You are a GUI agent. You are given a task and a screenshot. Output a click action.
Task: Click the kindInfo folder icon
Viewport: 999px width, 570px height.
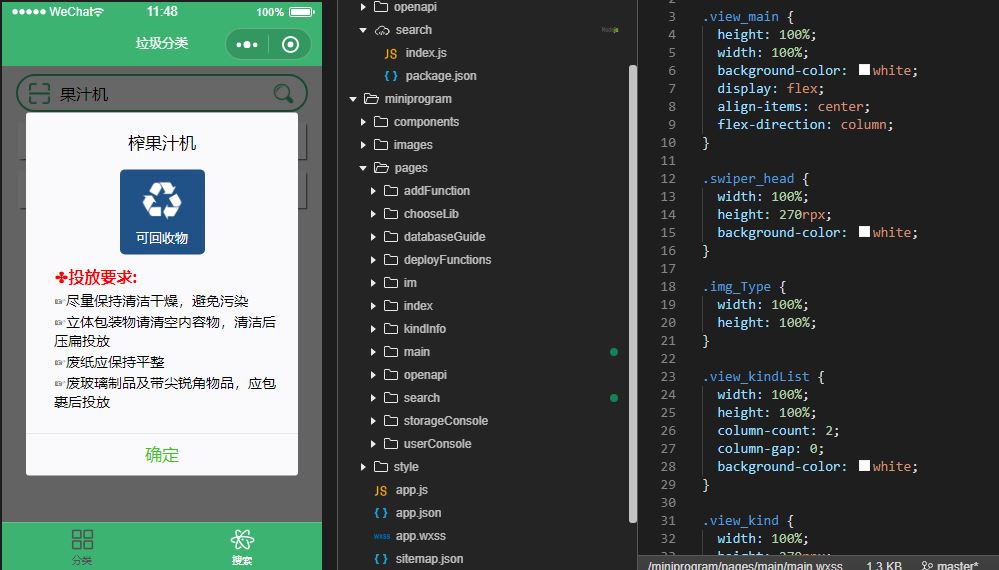pos(391,329)
